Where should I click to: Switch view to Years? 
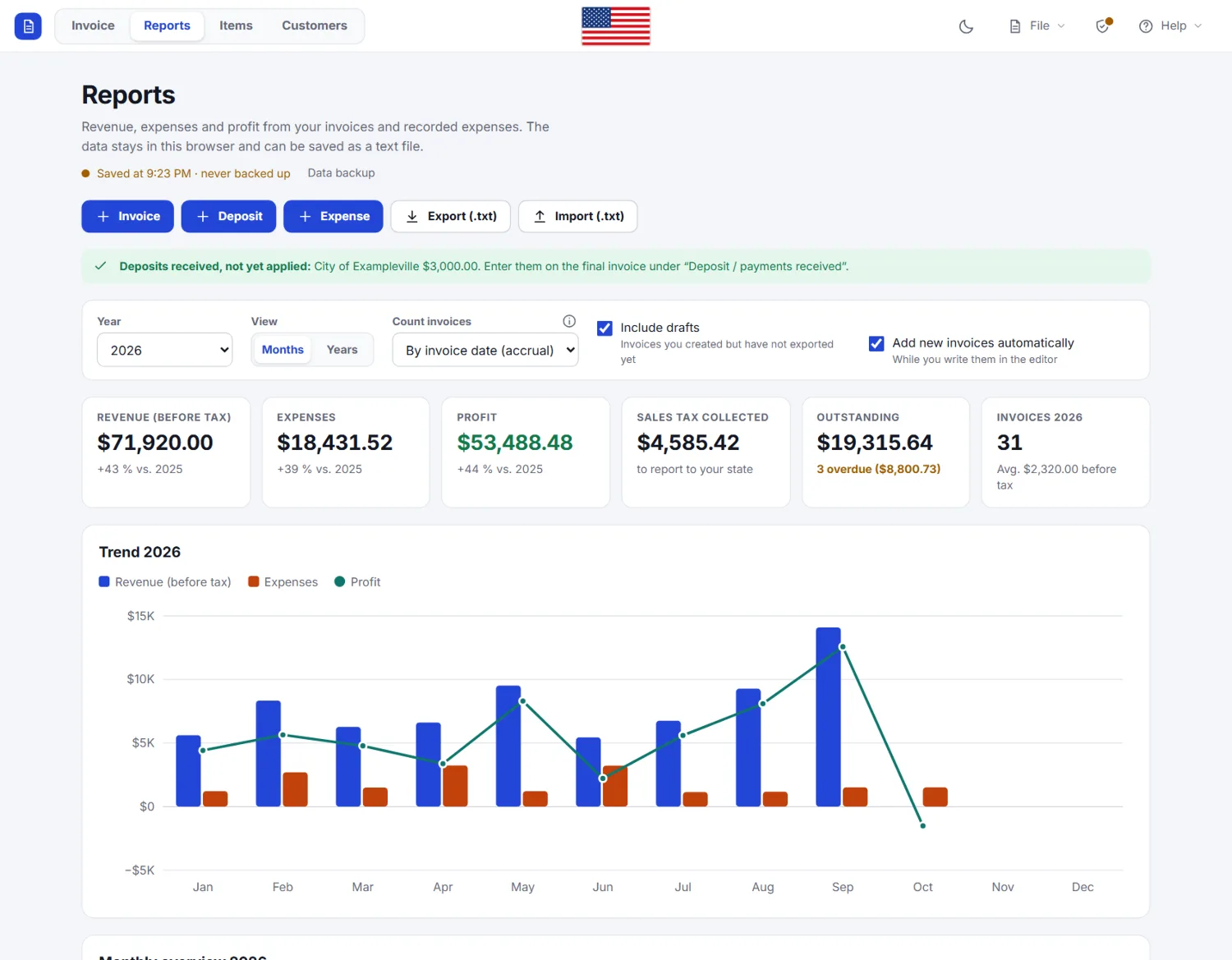(x=342, y=350)
